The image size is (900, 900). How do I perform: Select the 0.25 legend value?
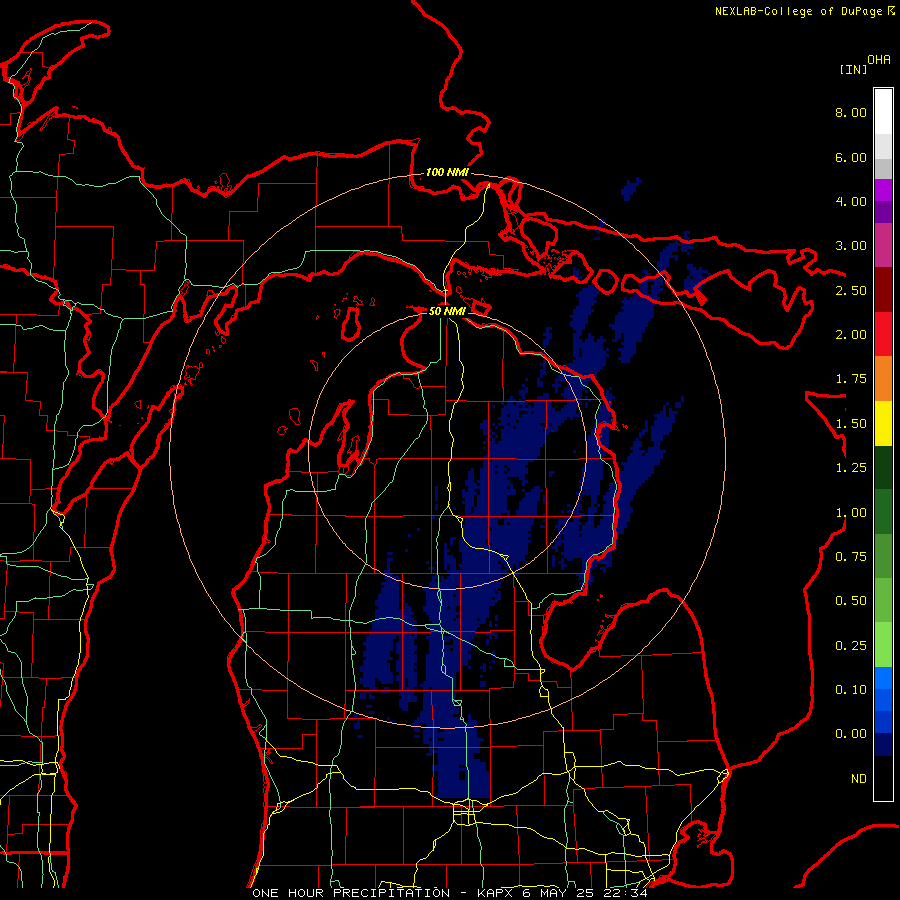851,646
